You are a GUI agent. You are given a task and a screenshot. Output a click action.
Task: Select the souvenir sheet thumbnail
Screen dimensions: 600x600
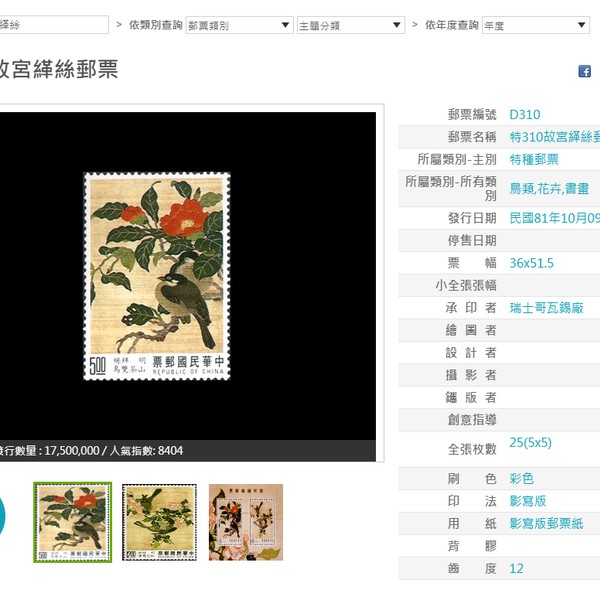point(246,522)
